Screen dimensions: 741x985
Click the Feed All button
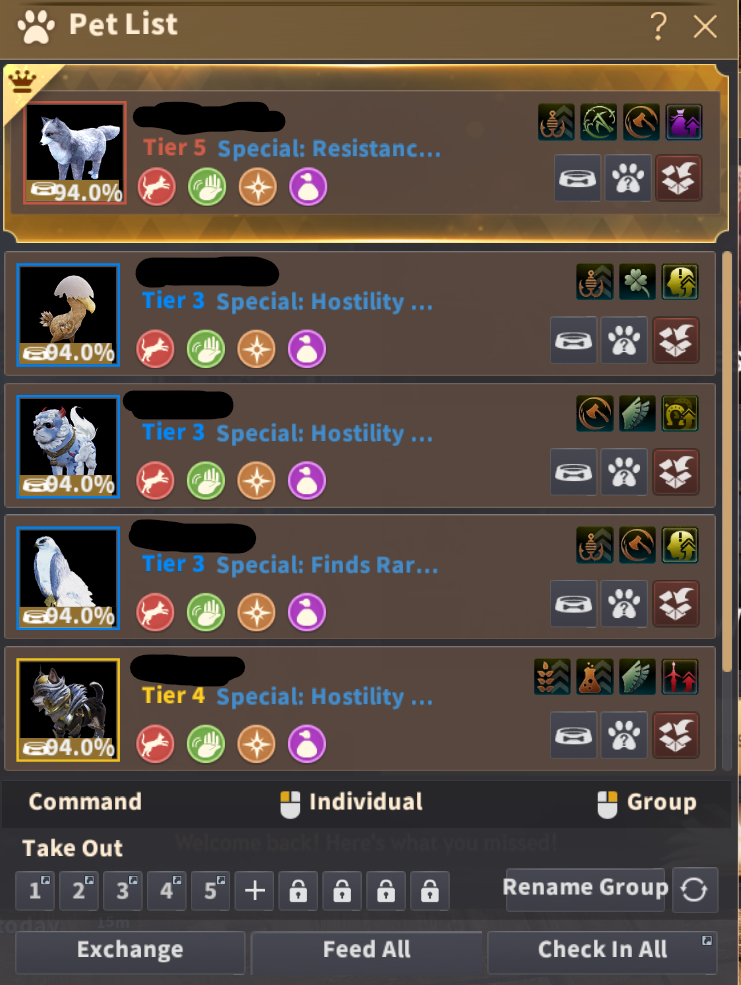[x=367, y=950]
